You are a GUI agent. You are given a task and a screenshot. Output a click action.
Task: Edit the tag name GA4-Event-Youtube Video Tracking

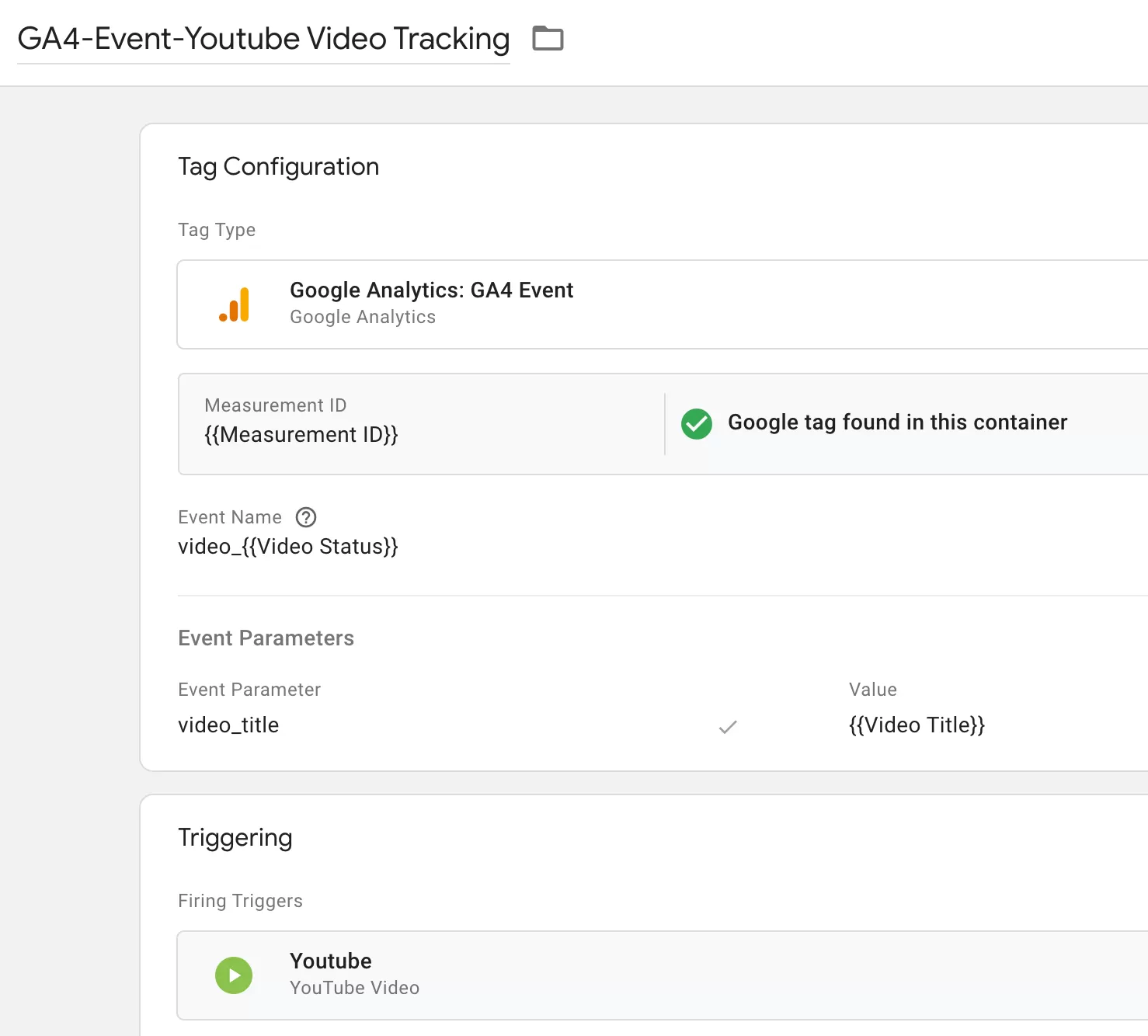tap(263, 39)
